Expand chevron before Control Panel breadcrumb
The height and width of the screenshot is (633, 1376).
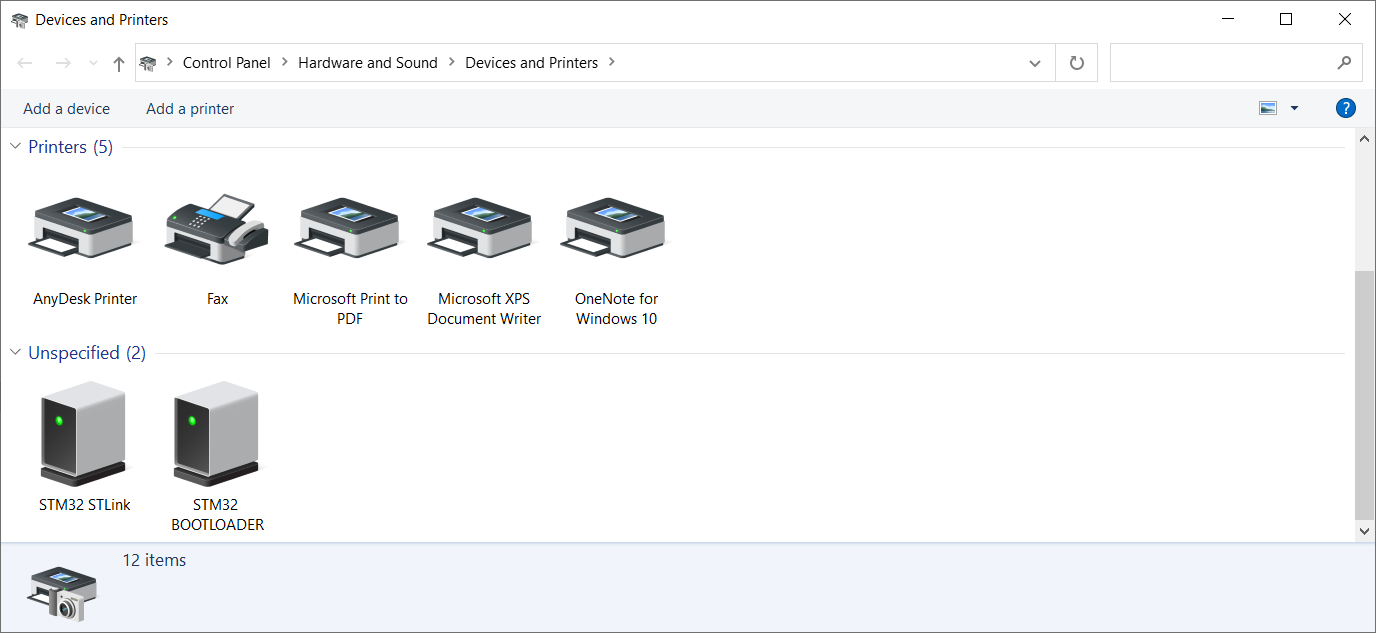click(x=170, y=62)
